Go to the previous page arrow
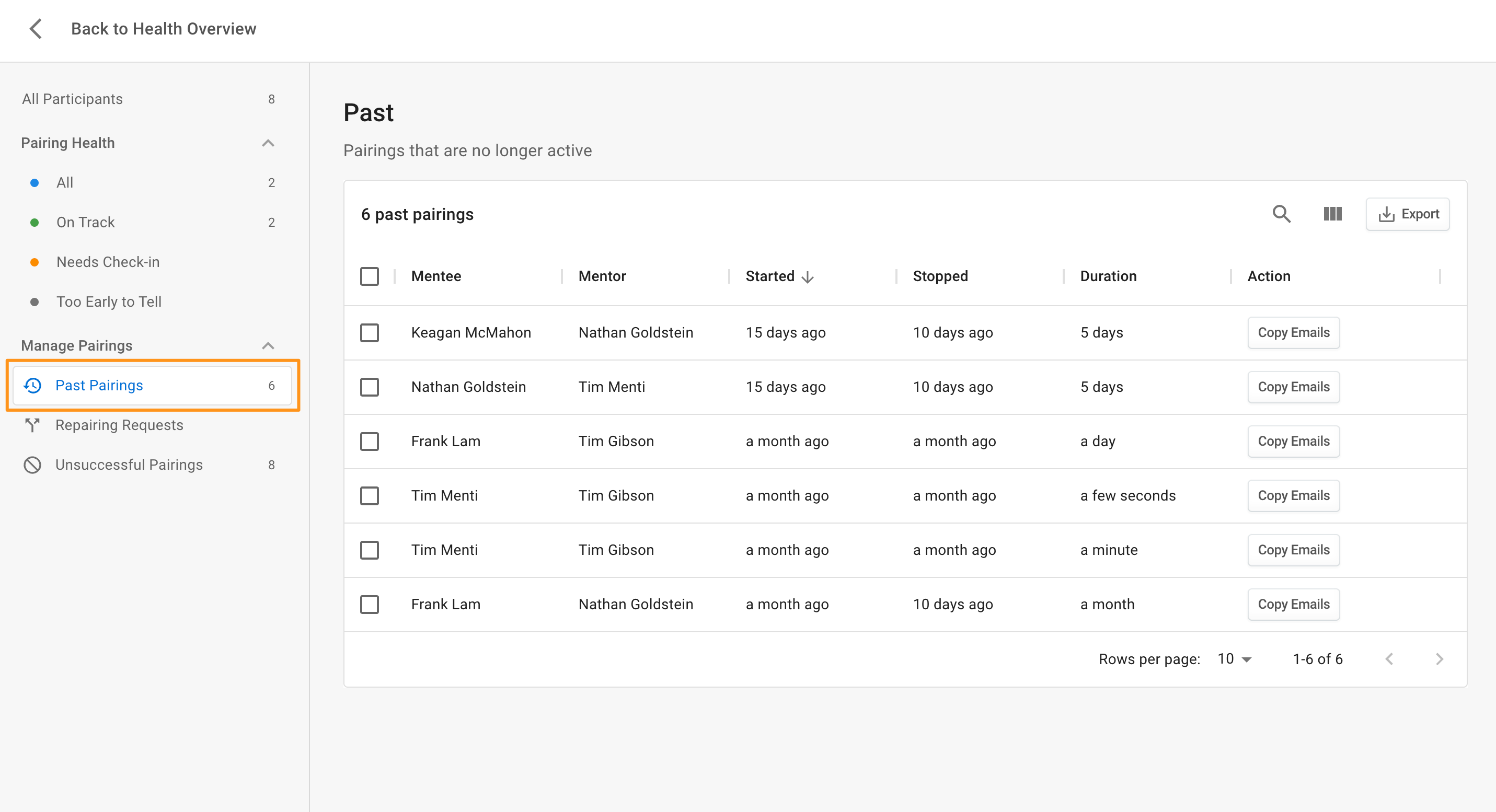 [1389, 659]
